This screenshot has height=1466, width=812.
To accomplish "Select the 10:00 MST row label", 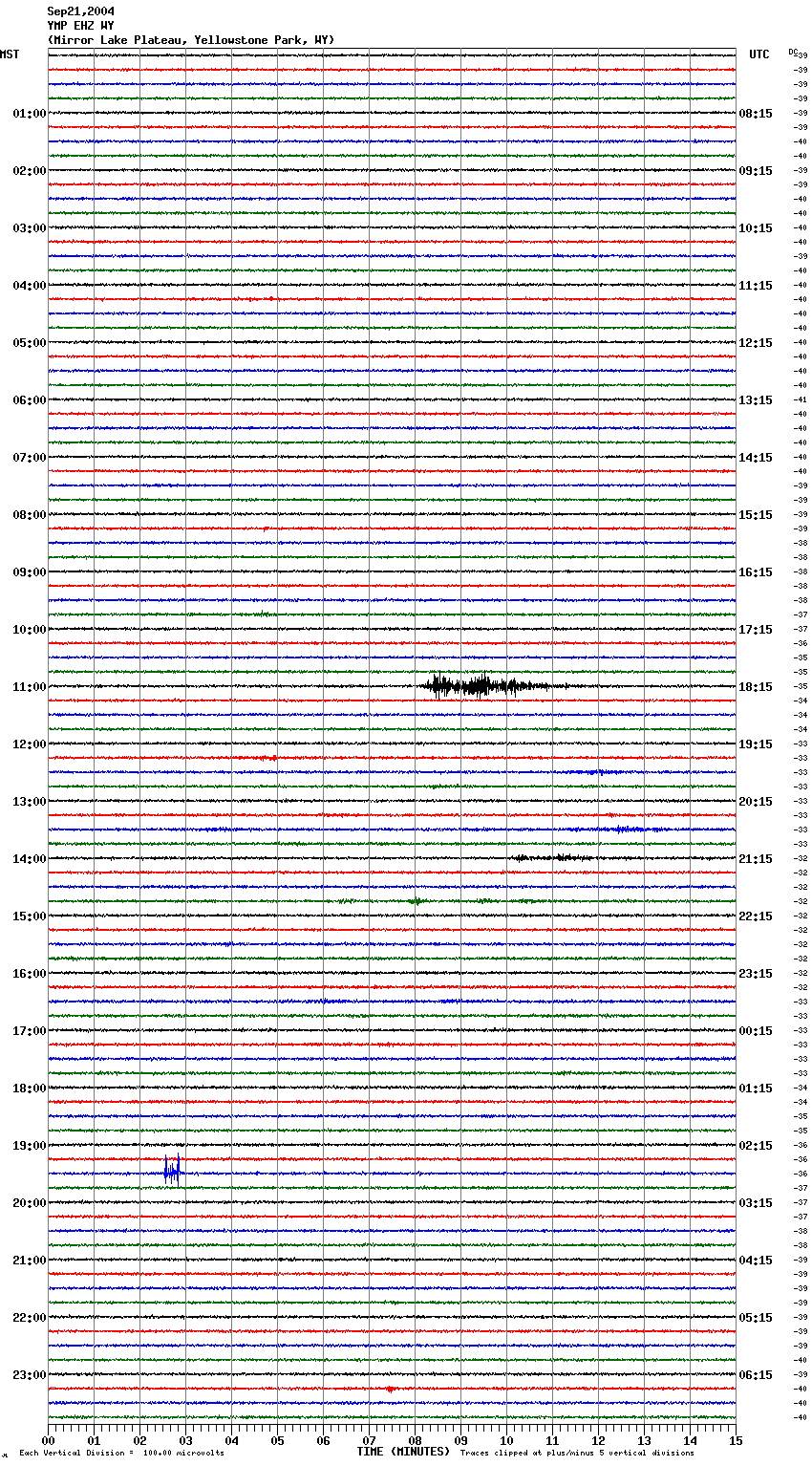I will pos(30,630).
